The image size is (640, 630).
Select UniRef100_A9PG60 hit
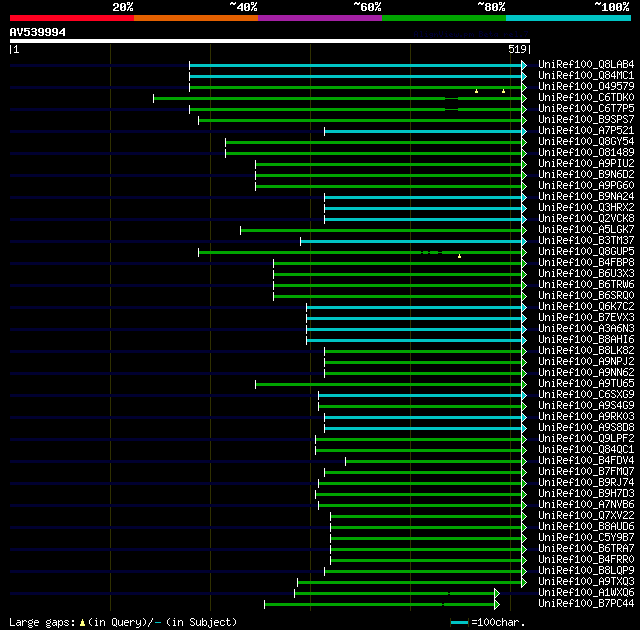[x=586, y=186]
